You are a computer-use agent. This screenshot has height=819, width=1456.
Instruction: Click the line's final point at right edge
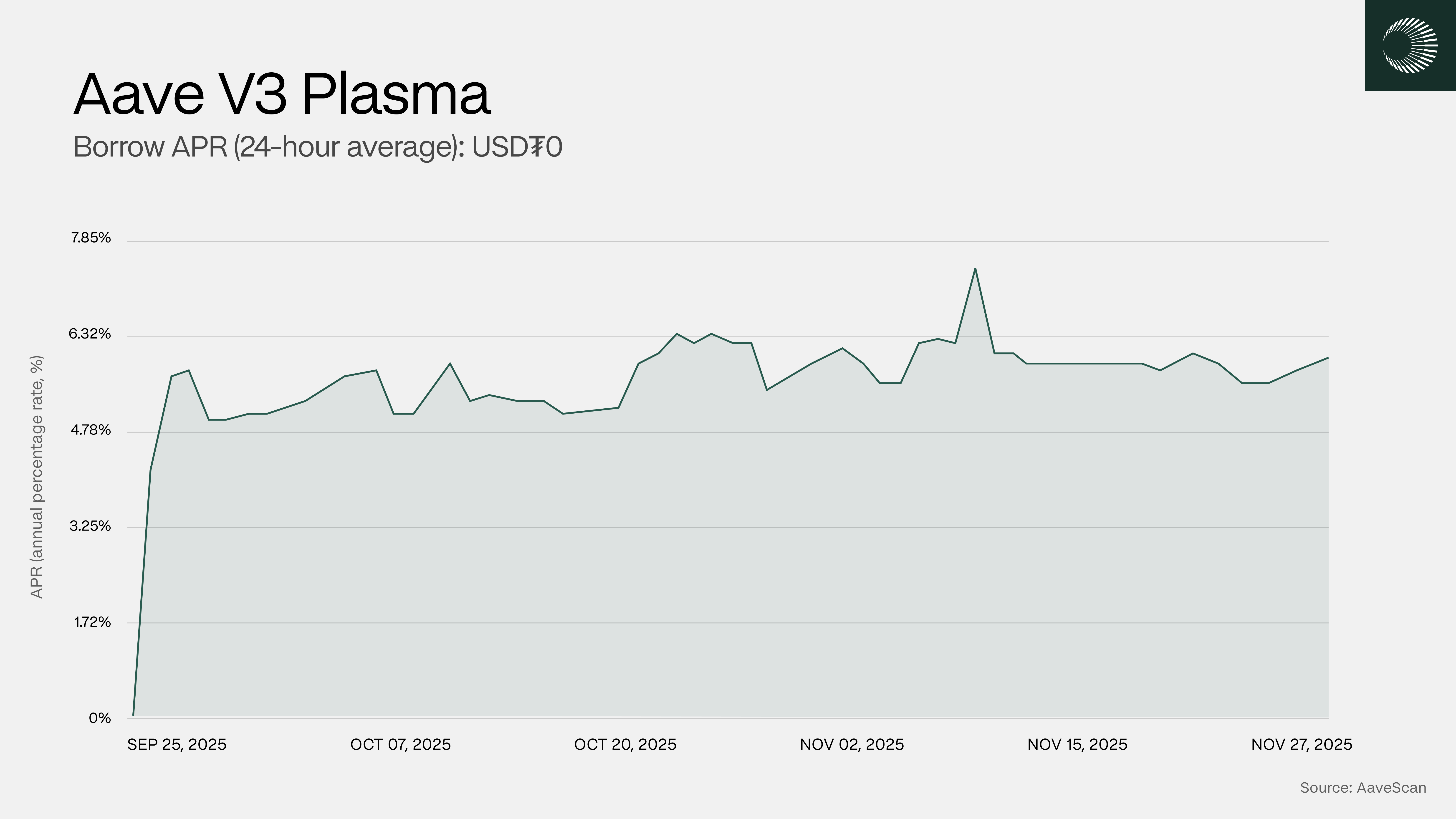[1328, 358]
